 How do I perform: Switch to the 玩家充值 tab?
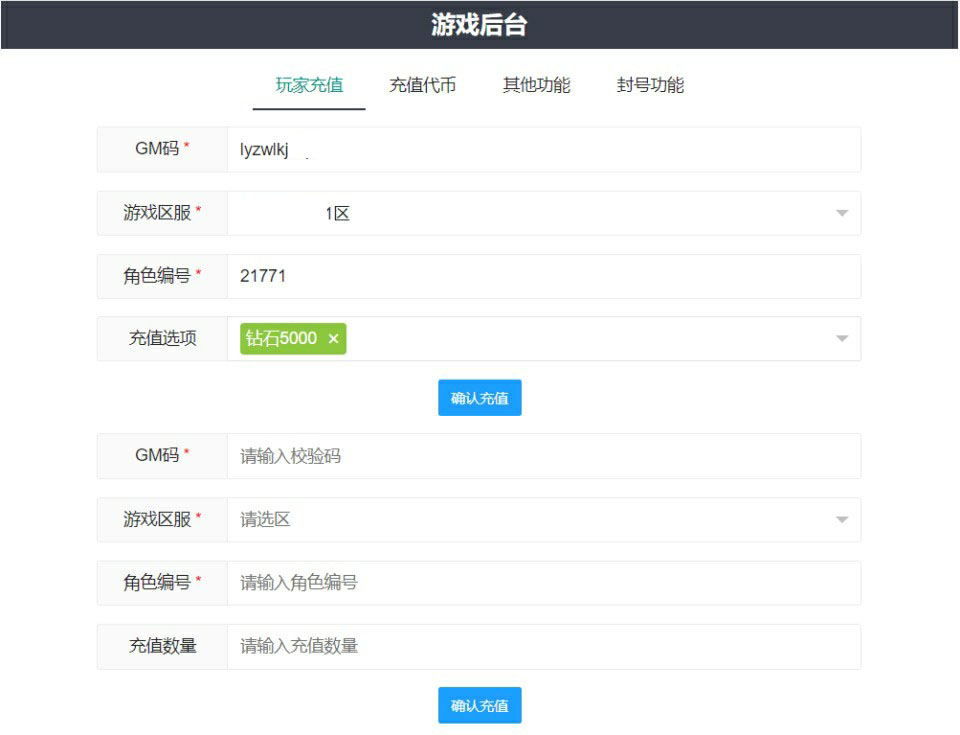click(x=309, y=85)
